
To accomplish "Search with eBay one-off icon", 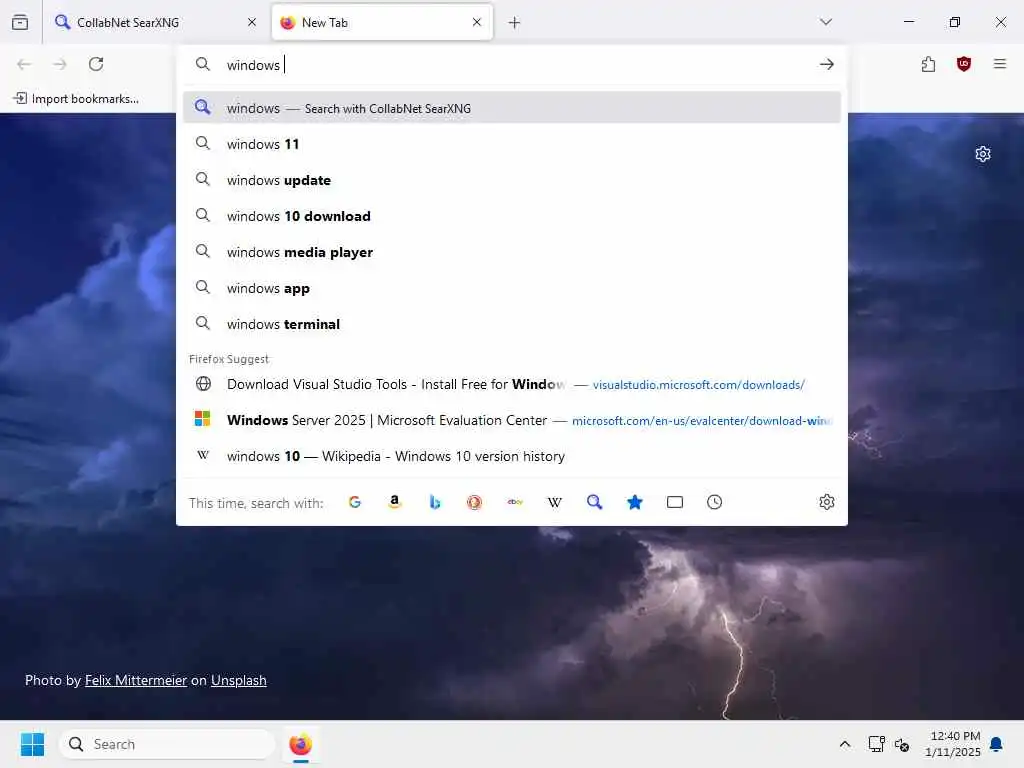I will tap(515, 502).
